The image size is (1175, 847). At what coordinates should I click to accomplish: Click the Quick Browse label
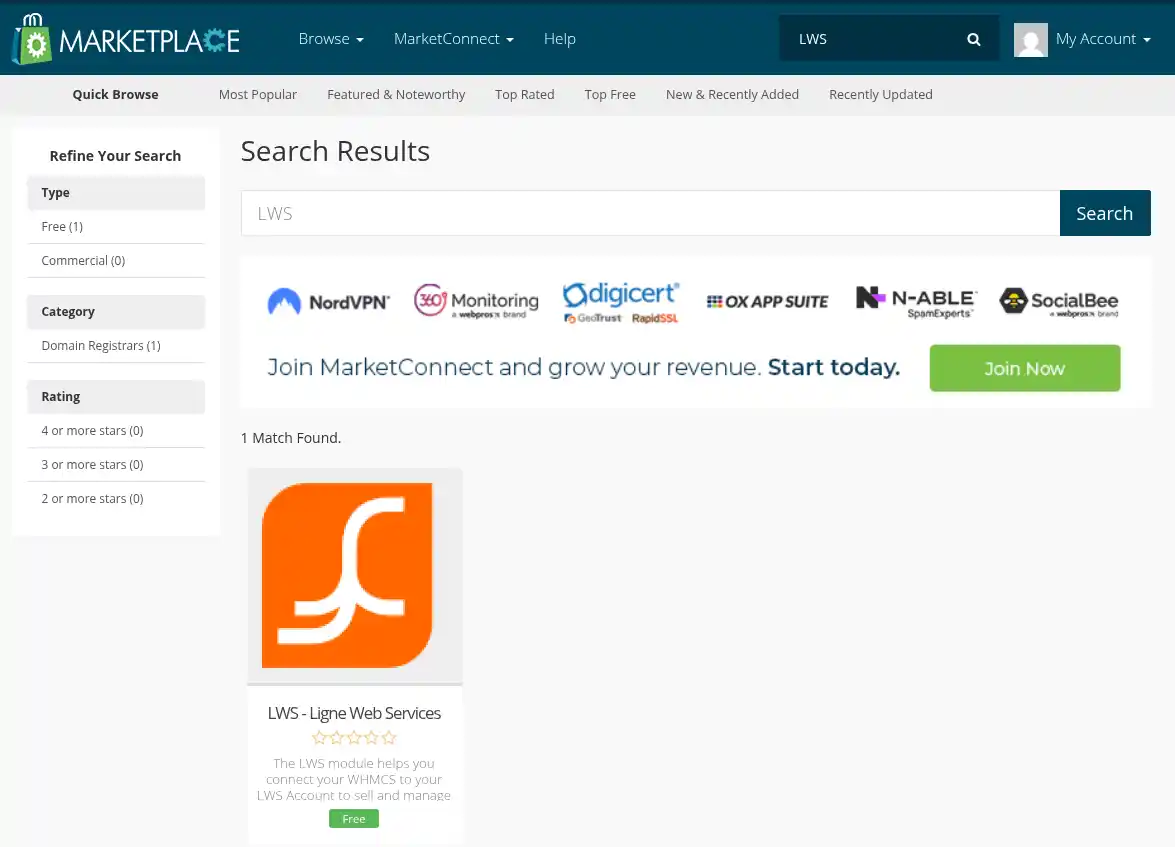115,94
